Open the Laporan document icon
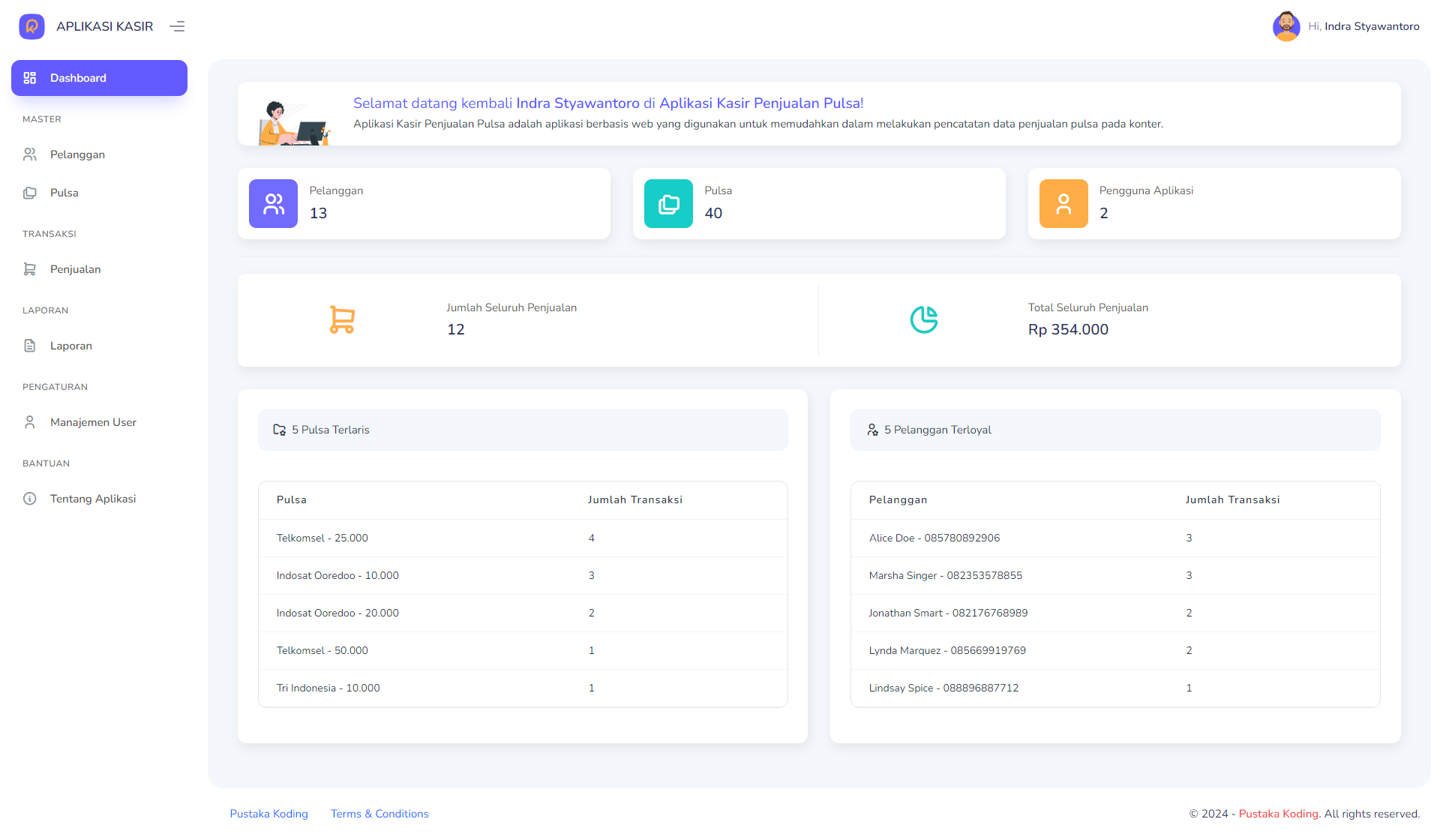This screenshot has width=1440, height=840. (x=30, y=346)
